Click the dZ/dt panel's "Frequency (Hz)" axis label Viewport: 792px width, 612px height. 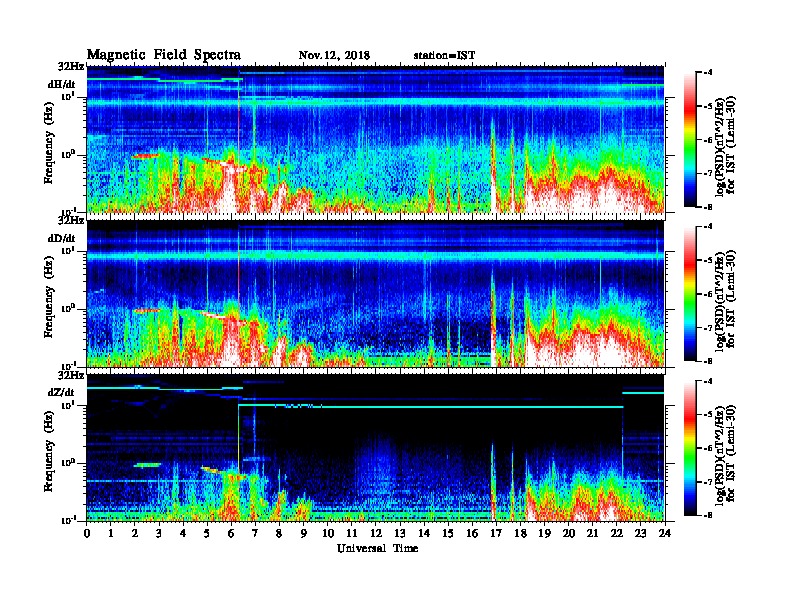click(48, 451)
